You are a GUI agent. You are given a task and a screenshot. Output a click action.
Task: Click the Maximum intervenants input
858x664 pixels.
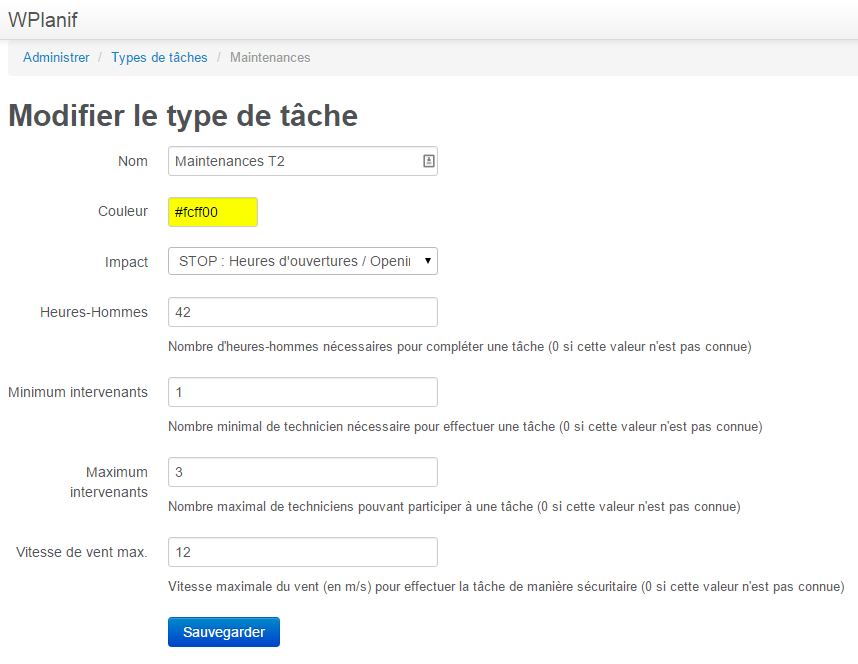(x=302, y=471)
